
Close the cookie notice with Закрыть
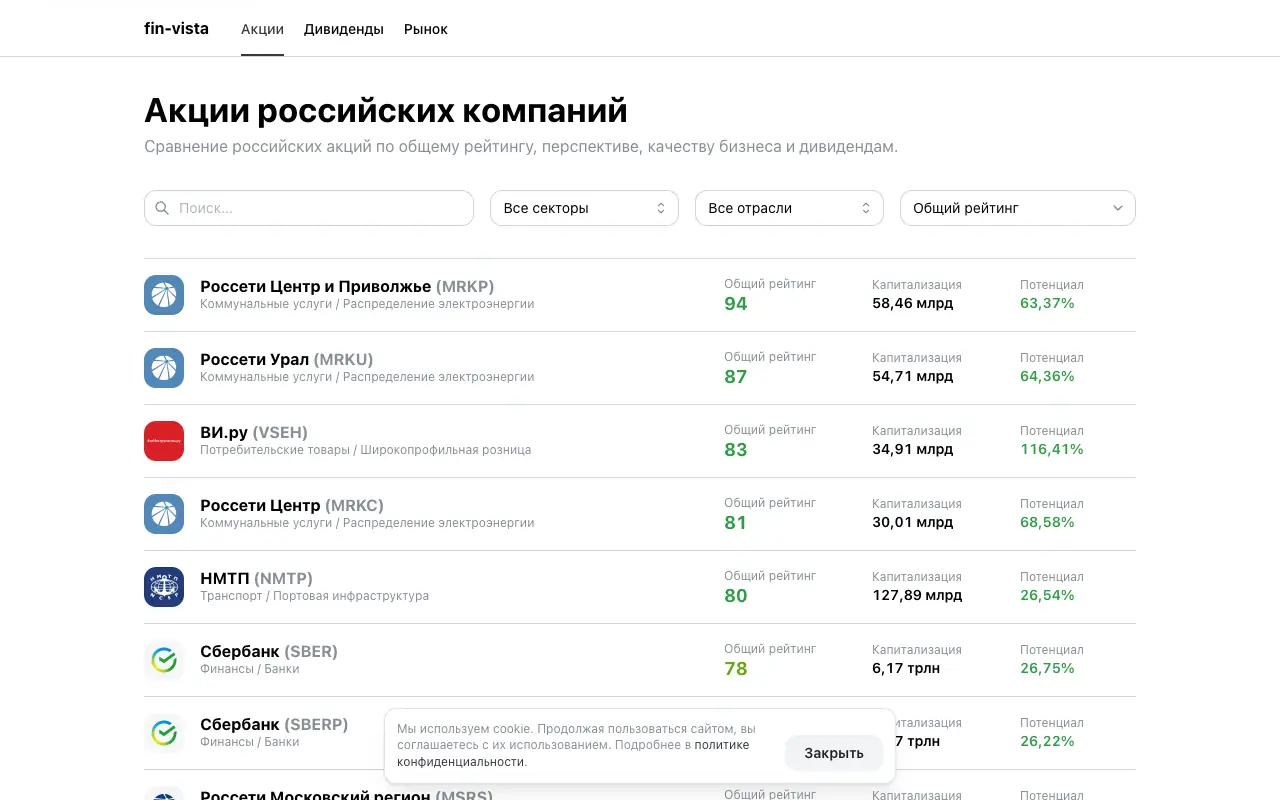coord(834,753)
